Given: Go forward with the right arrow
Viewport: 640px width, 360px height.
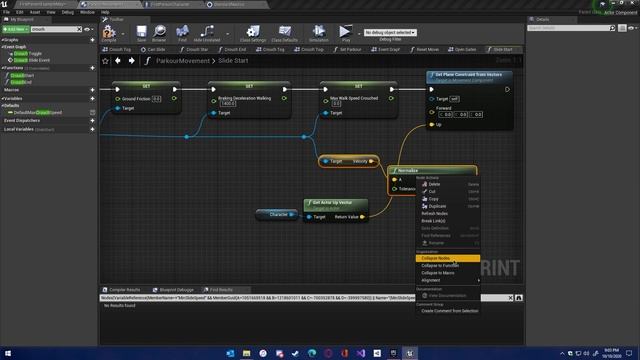Looking at the screenshot, I should coord(131,60).
